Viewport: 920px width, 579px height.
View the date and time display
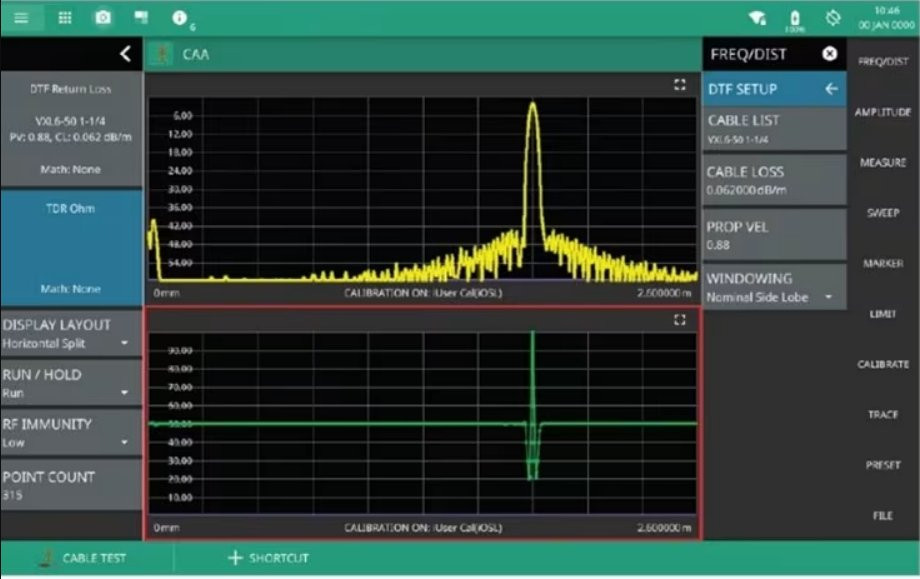click(x=886, y=18)
